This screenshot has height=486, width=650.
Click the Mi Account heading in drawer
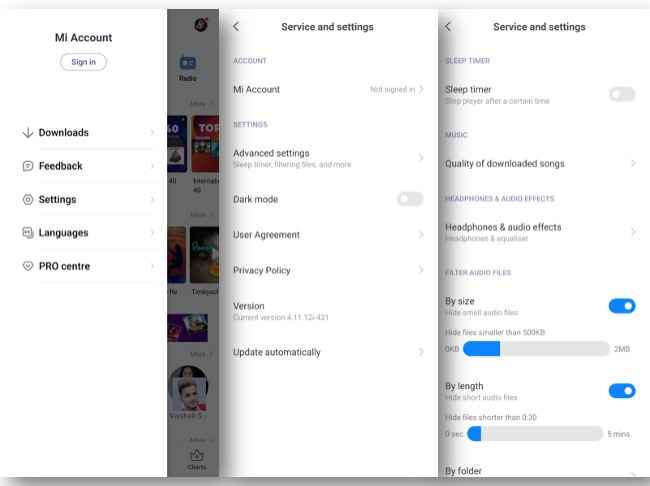(x=83, y=38)
